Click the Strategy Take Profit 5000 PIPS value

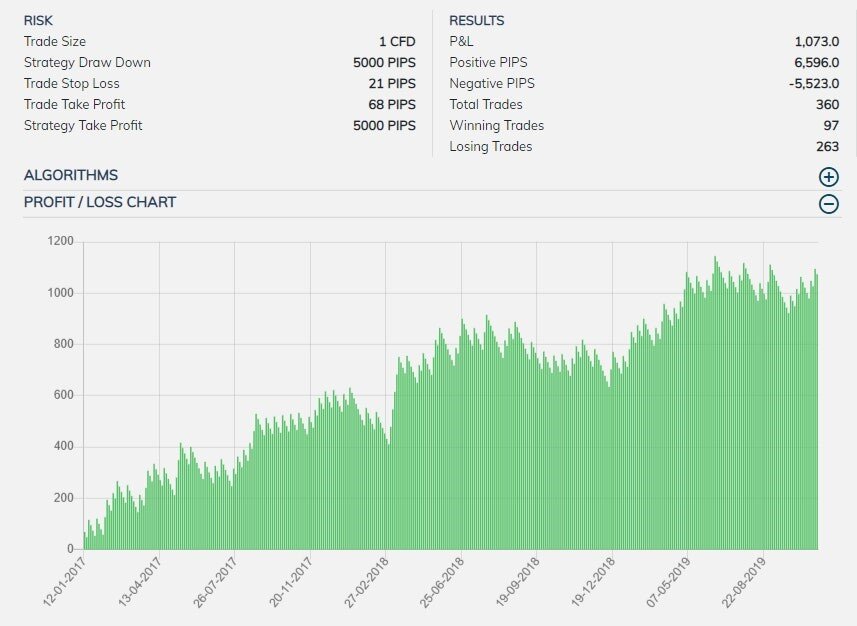point(384,126)
